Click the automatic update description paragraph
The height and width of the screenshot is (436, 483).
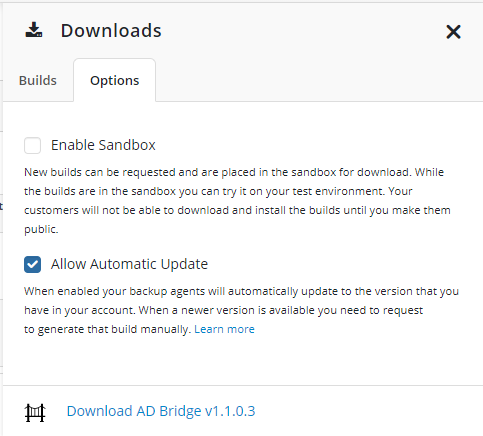click(241, 310)
